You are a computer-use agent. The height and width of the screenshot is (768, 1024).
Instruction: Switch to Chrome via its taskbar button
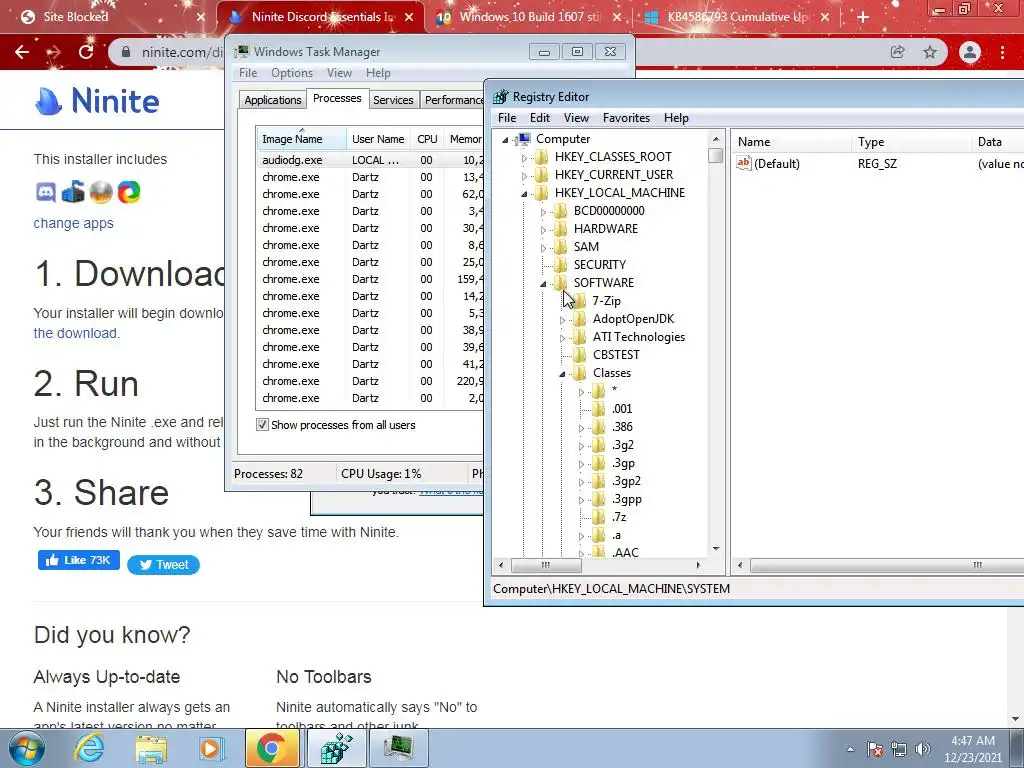[272, 748]
